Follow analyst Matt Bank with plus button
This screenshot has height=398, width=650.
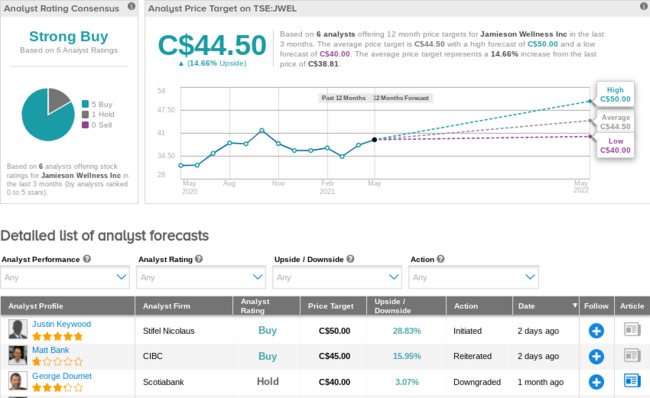point(596,356)
